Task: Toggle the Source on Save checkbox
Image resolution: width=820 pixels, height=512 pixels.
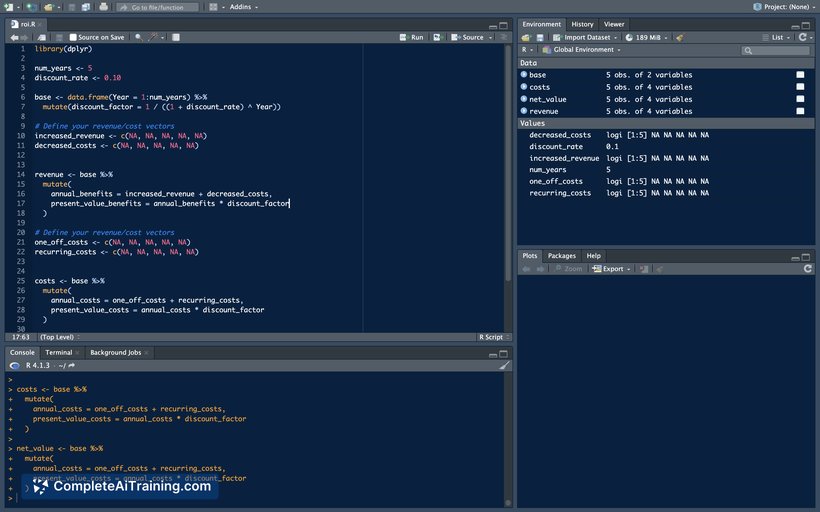Action: click(x=73, y=37)
